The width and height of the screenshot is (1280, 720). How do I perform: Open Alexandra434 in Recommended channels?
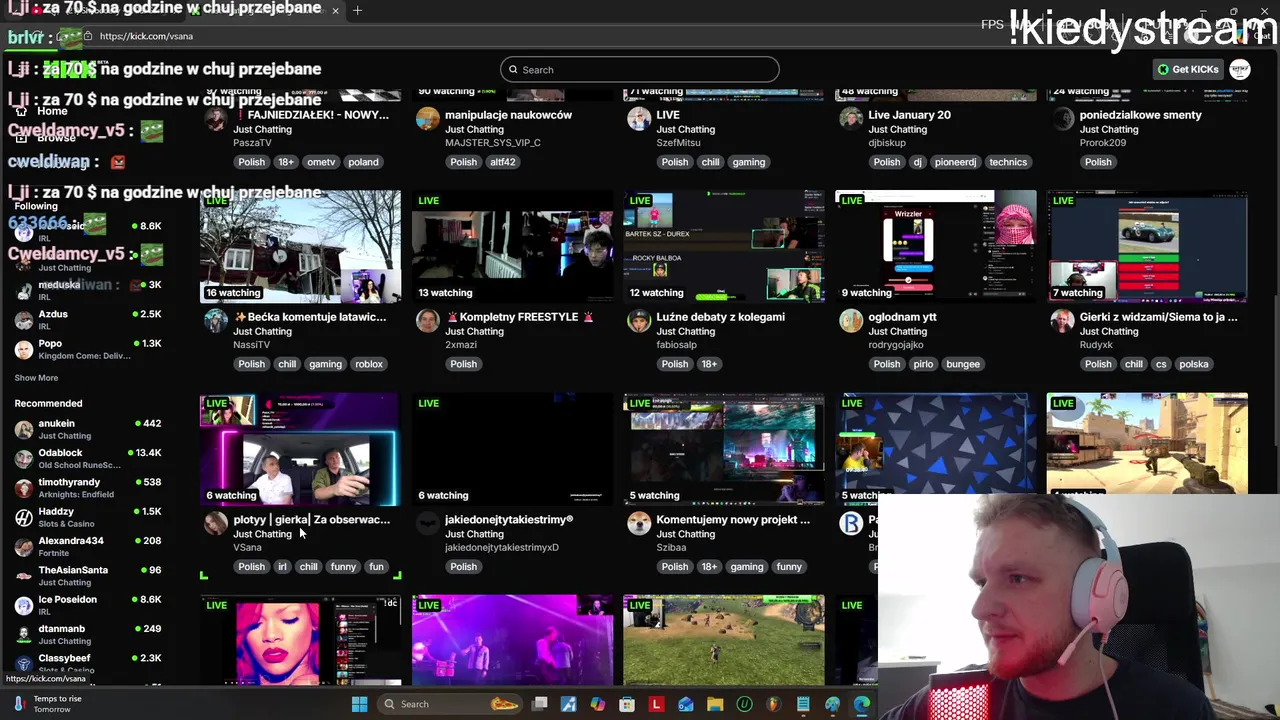tap(88, 546)
